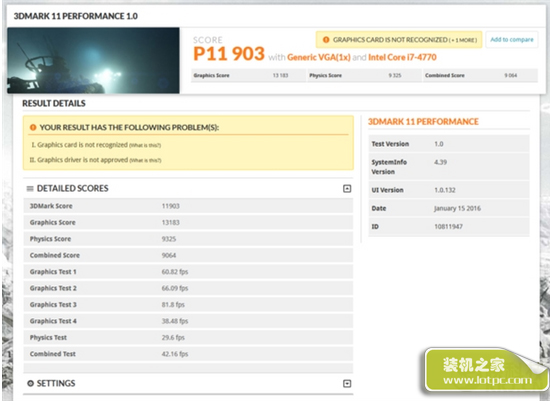Click the 3DMARK 11 PERFORMANCE side panel heading
The width and height of the screenshot is (550, 405).
(x=423, y=122)
